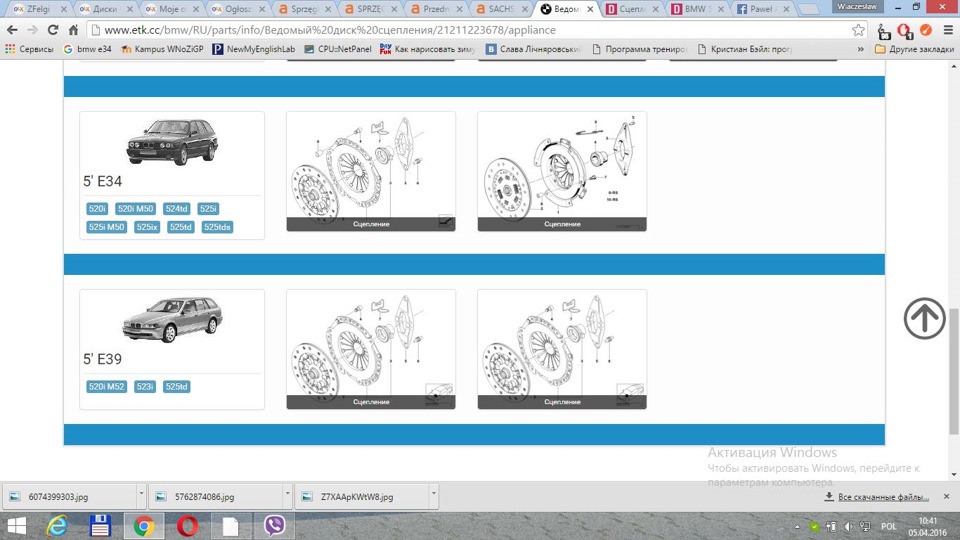Select 520i model for E34
This screenshot has width=960, height=540.
click(97, 209)
